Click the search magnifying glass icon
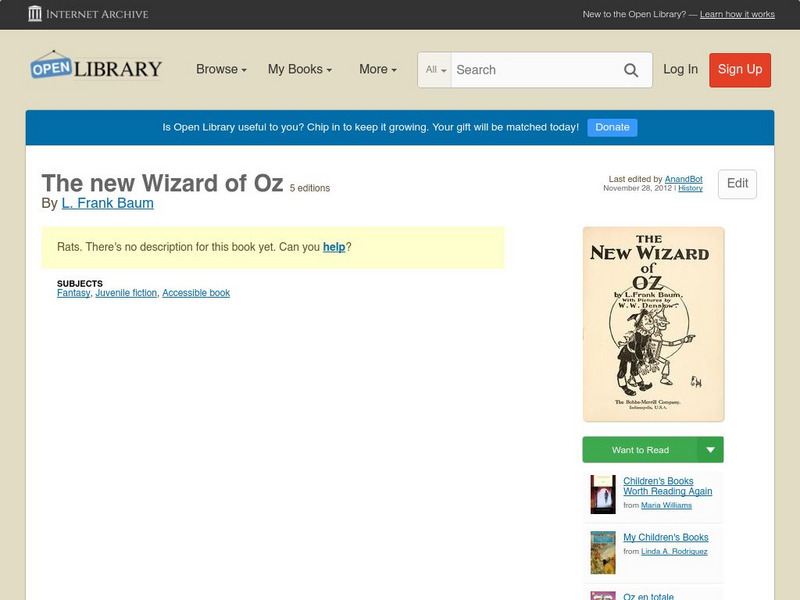Screen dimensions: 800x600 pos(631,70)
